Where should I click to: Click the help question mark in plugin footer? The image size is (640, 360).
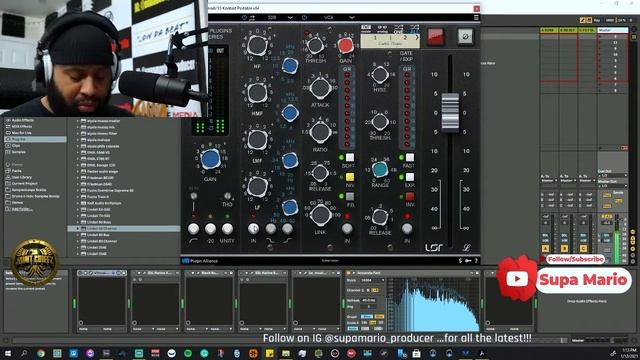476,260
